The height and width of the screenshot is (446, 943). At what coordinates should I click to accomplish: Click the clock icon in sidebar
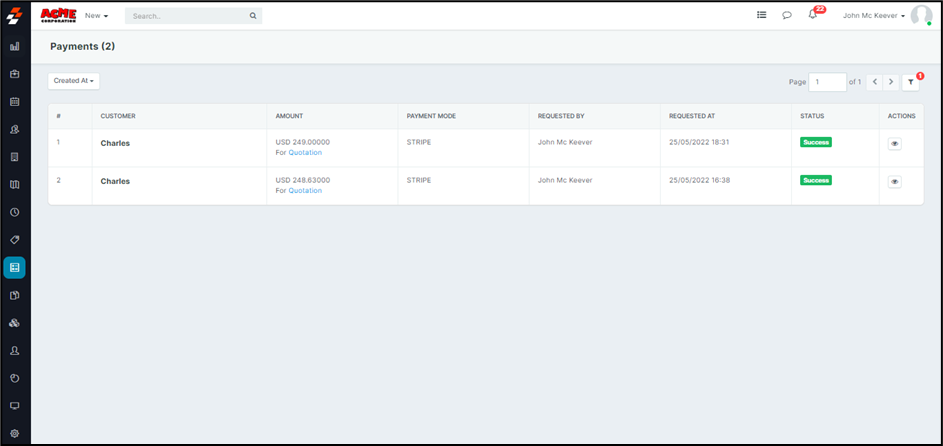[x=15, y=212]
